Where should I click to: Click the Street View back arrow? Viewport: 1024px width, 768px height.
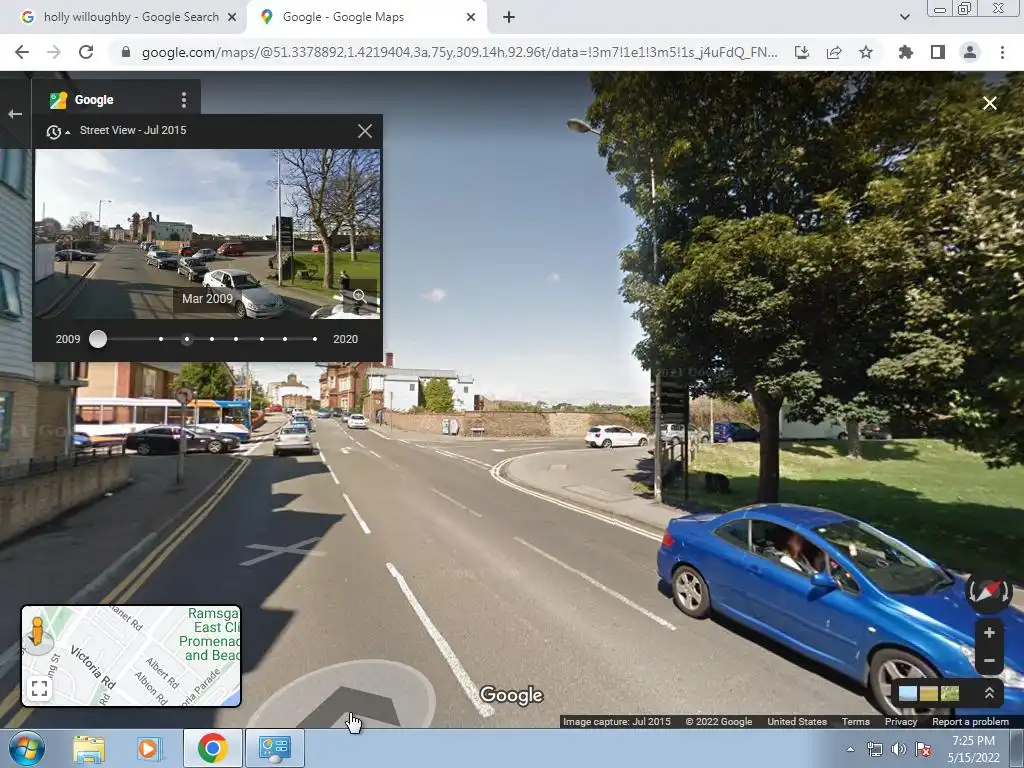15,114
